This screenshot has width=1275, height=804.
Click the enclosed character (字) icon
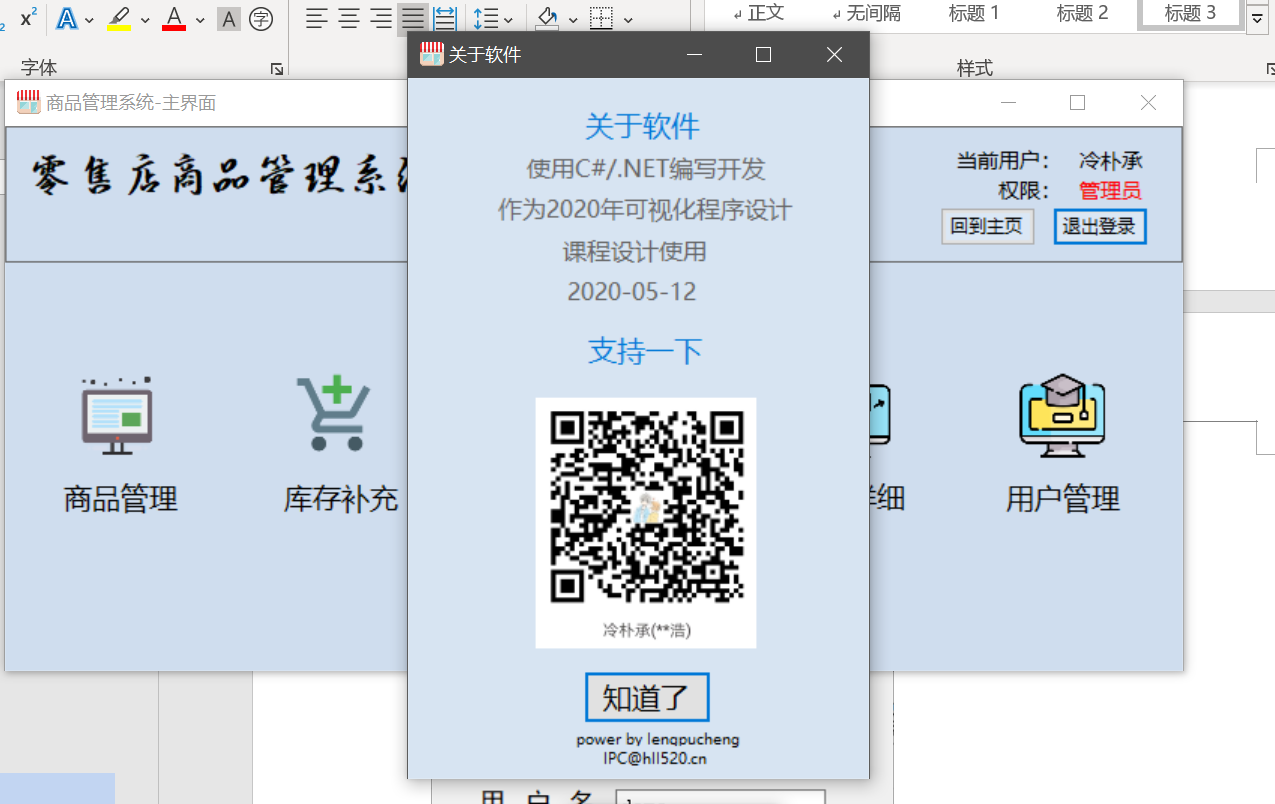pyautogui.click(x=261, y=18)
